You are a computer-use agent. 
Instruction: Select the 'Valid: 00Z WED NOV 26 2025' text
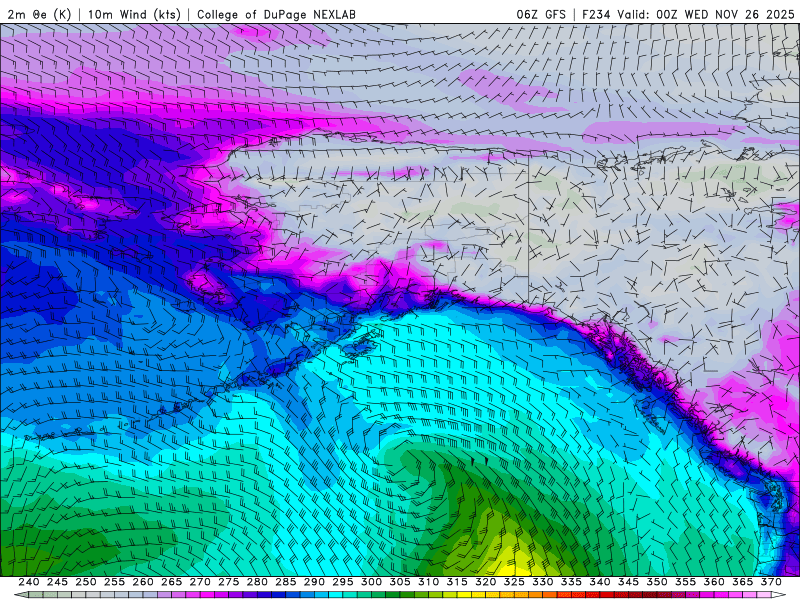(x=706, y=14)
